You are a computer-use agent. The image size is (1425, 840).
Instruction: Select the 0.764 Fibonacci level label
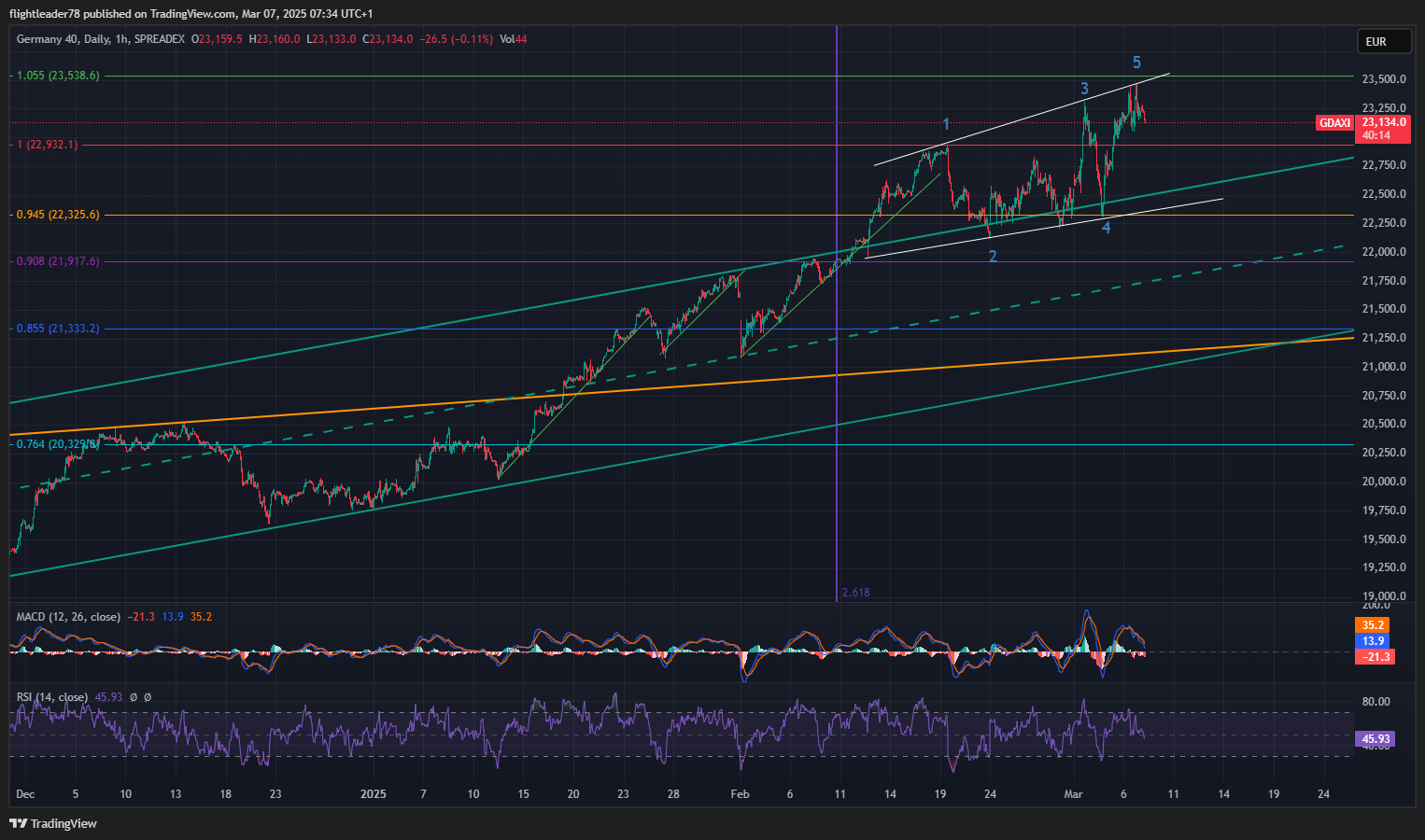click(58, 444)
